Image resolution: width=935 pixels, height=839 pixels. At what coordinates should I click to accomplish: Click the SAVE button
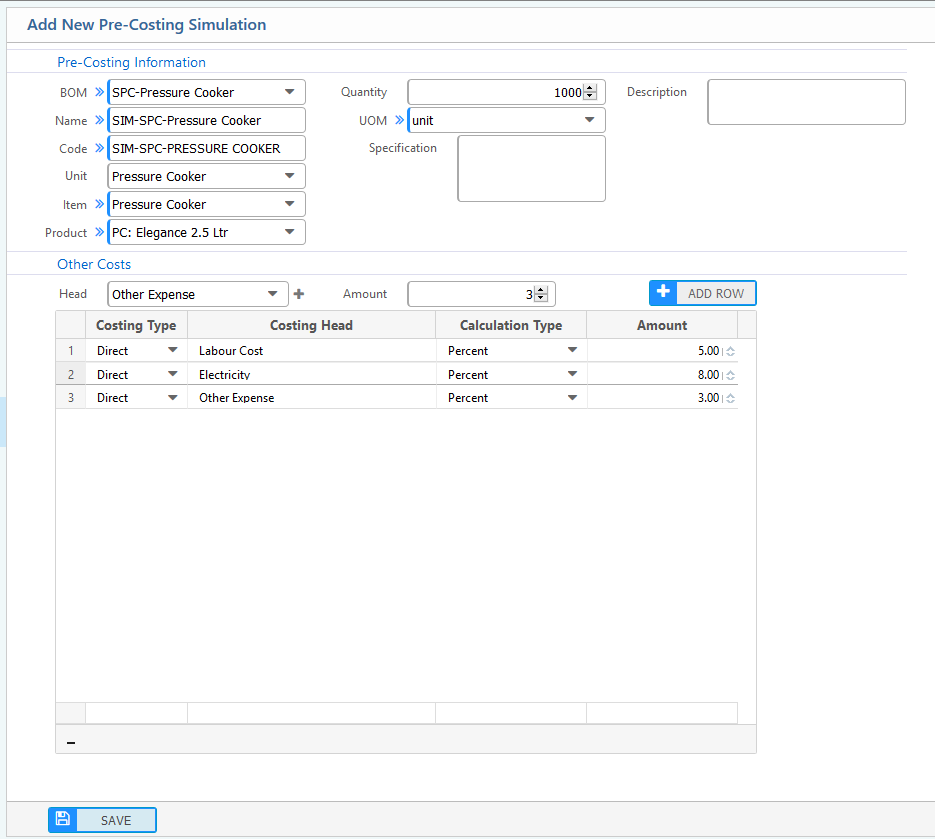[x=115, y=820]
